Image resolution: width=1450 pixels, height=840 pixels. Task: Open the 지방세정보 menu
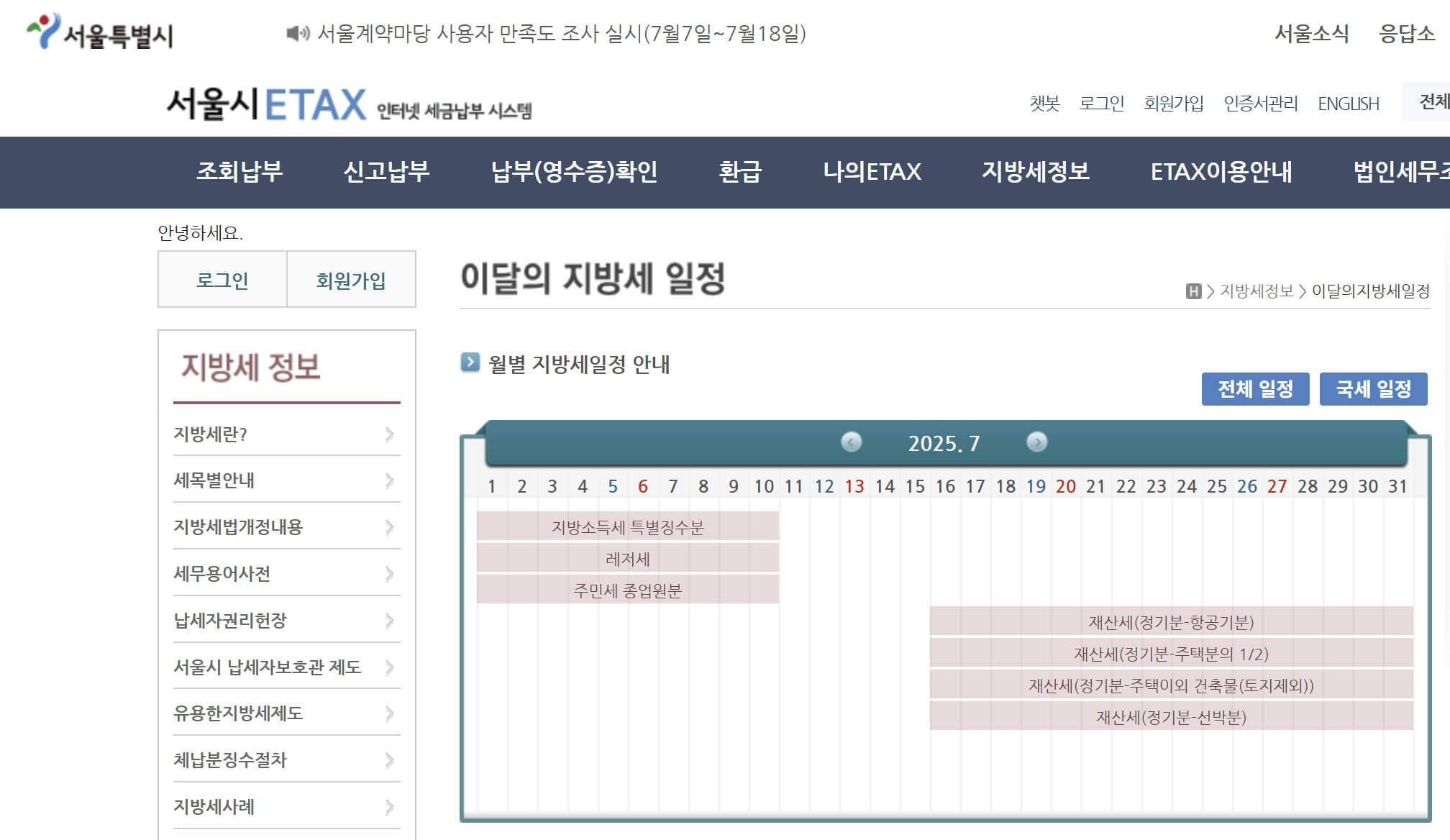click(x=1036, y=173)
